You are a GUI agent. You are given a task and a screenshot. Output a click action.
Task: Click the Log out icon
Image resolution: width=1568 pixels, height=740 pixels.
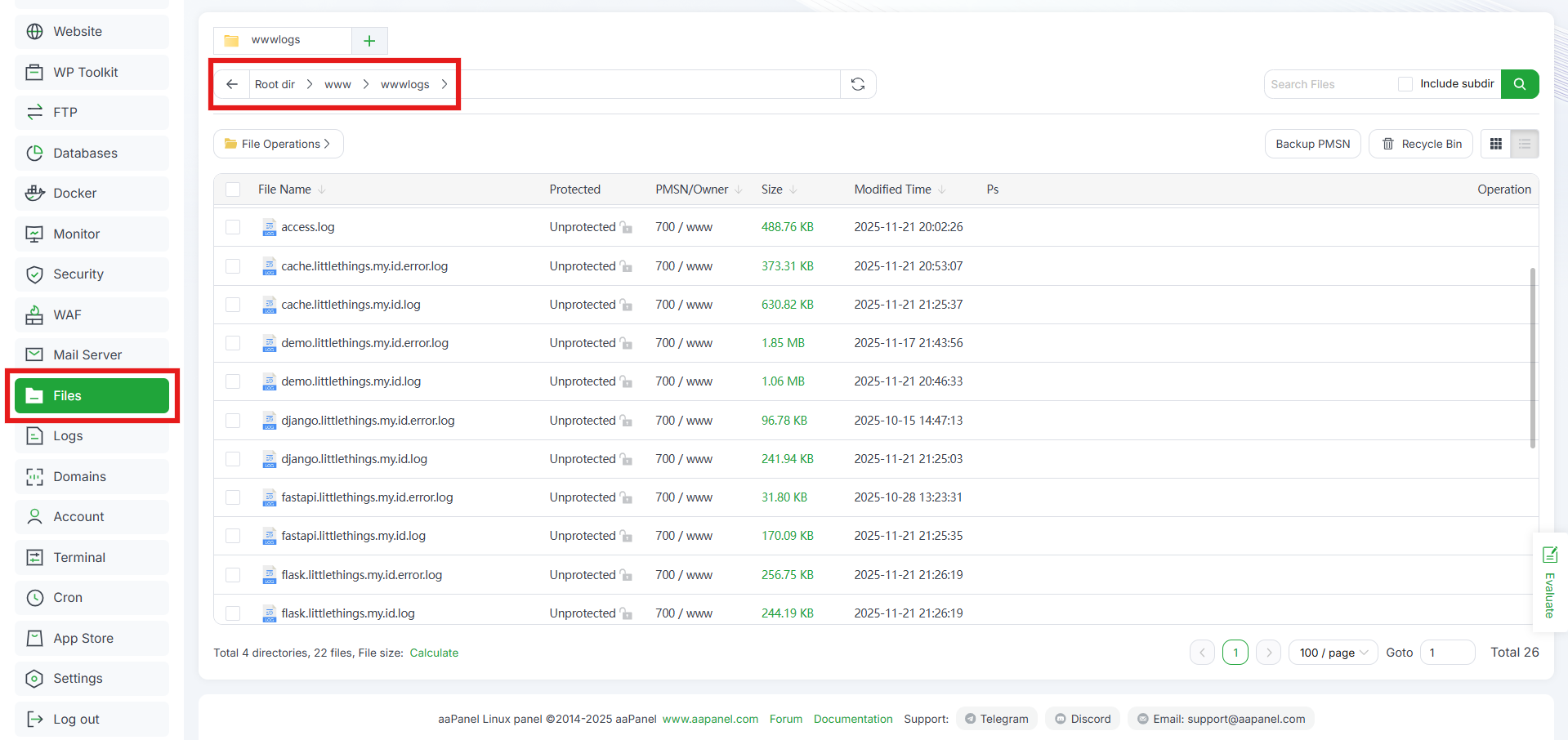[34, 720]
